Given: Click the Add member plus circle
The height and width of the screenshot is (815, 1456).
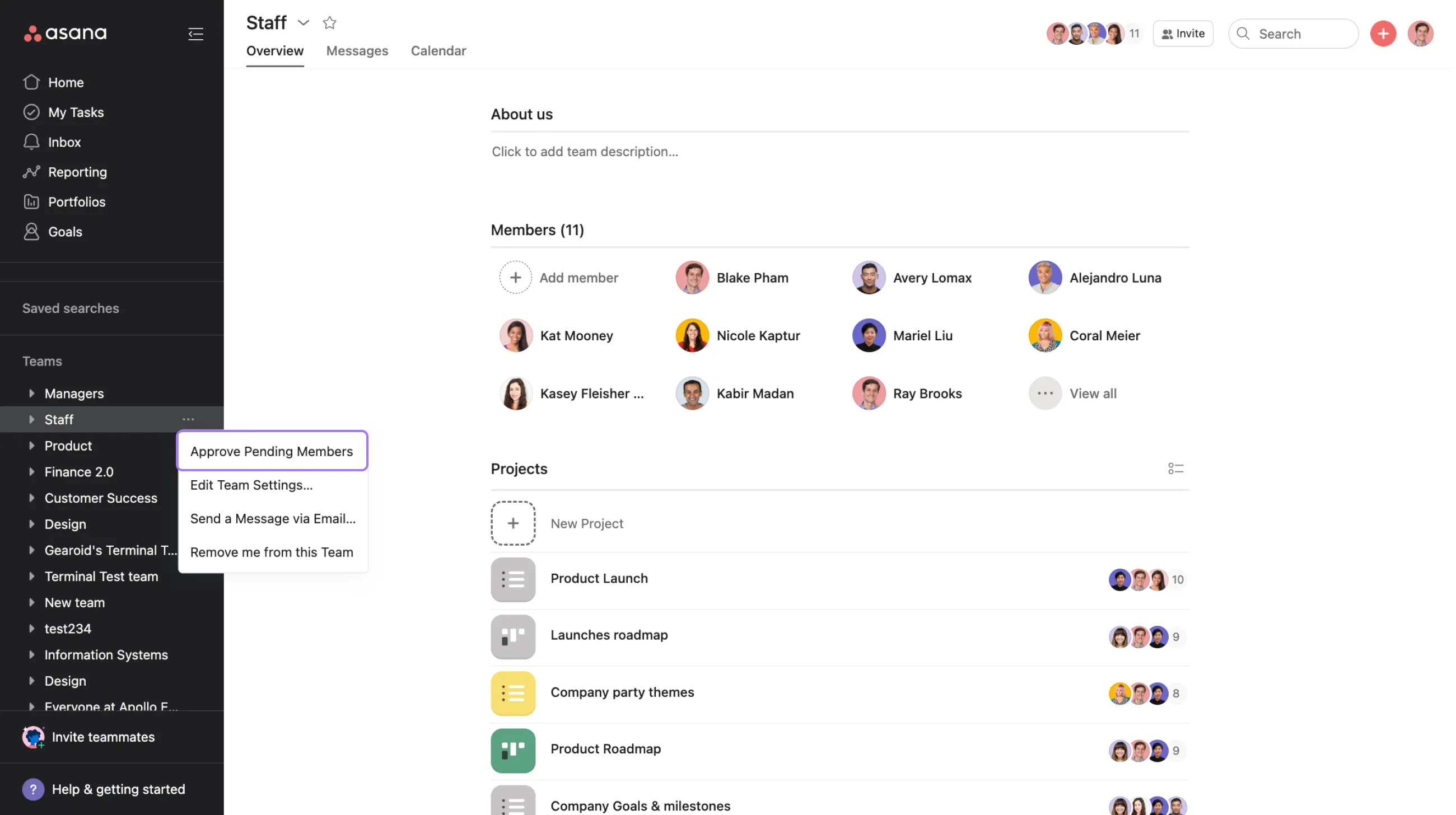Looking at the screenshot, I should pyautogui.click(x=515, y=277).
